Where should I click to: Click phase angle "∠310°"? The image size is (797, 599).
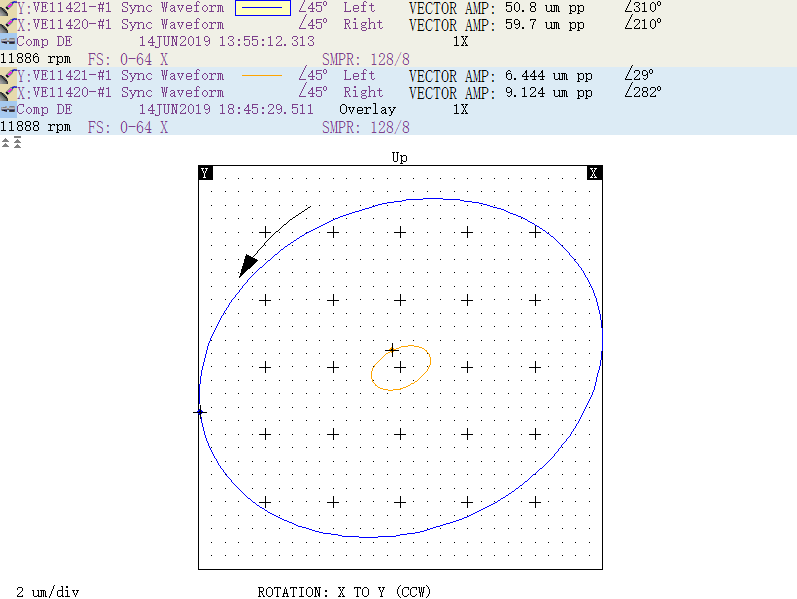pos(643,7)
